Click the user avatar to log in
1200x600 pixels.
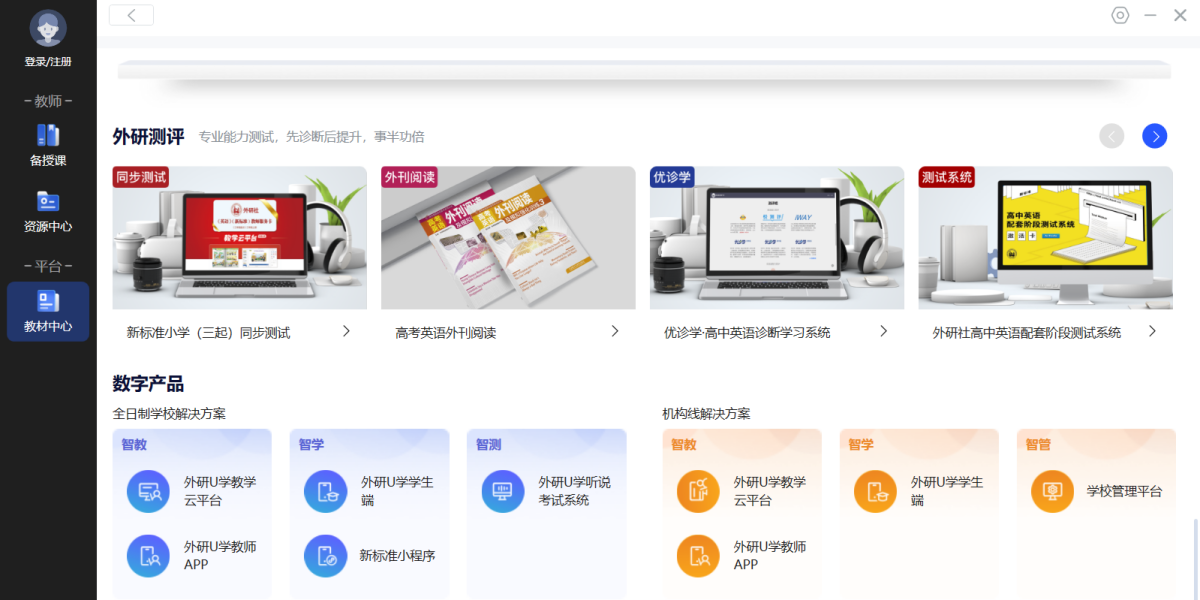point(48,29)
